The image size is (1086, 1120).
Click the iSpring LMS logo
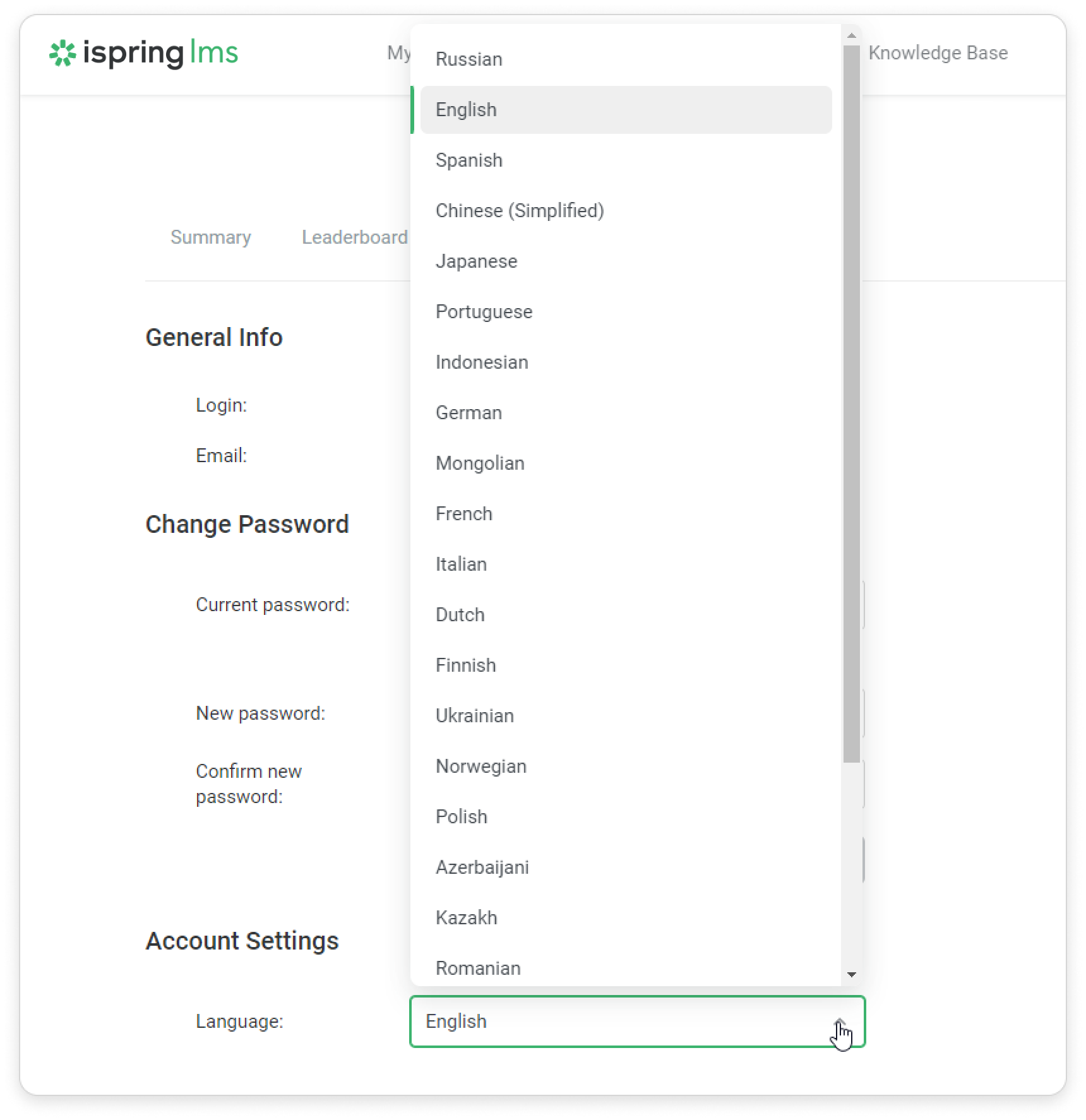coord(143,54)
